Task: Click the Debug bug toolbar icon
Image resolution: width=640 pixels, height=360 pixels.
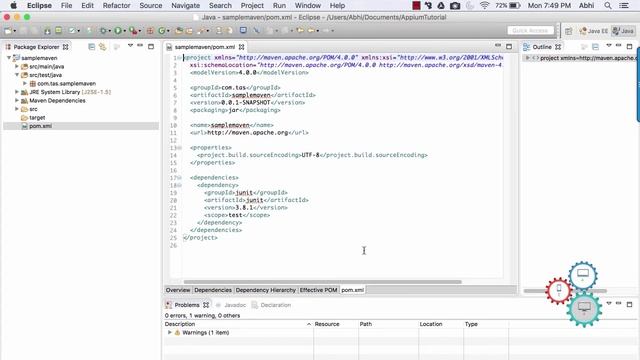Action: click(x=103, y=31)
